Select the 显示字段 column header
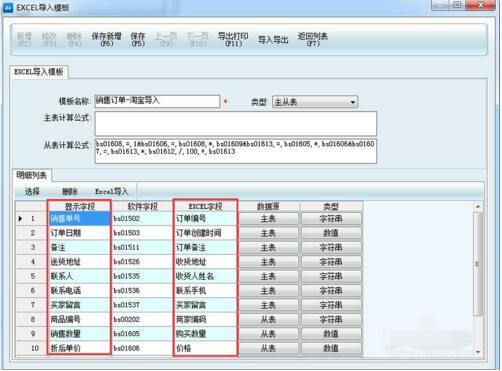 (x=79, y=206)
